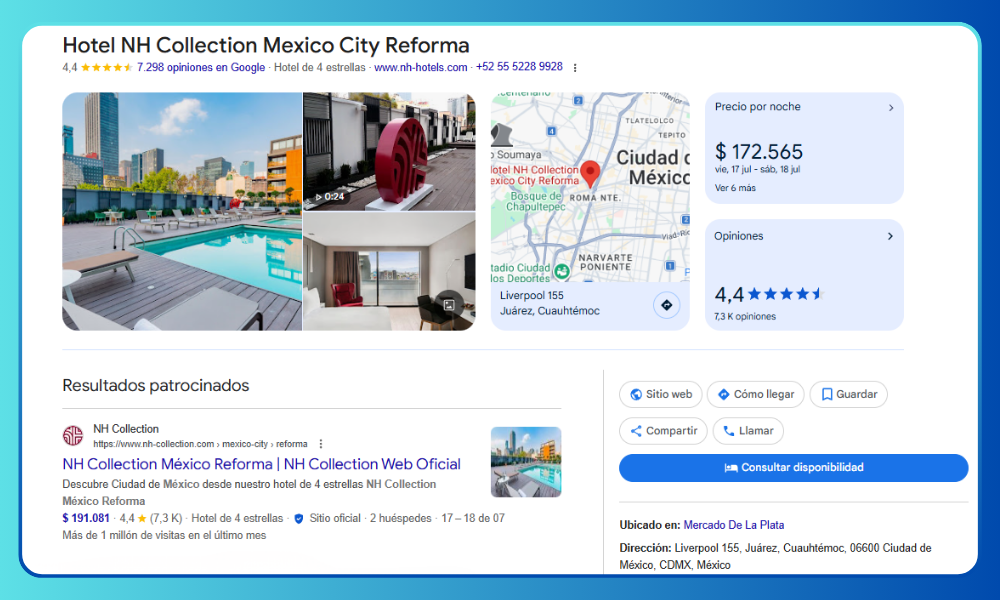Open the 7.298 opiniones en Google link
This screenshot has height=600, width=1000.
point(201,67)
